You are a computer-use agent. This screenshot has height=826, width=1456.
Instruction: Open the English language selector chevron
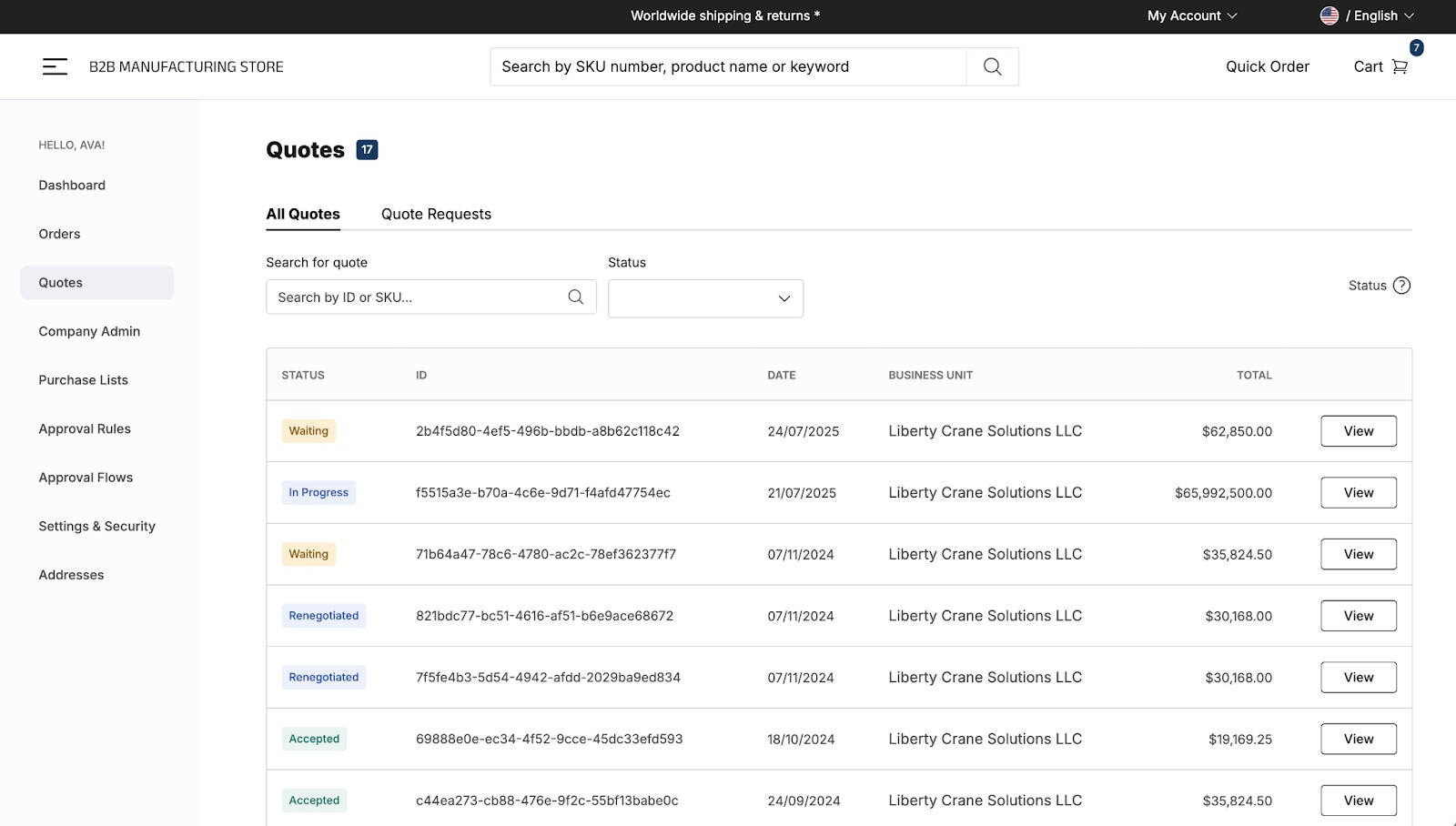pos(1409,15)
